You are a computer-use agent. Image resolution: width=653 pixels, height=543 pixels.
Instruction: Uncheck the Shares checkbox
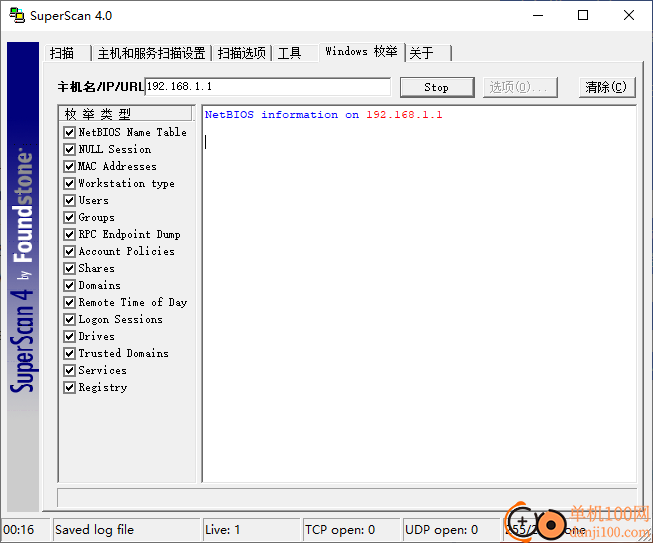coord(70,269)
